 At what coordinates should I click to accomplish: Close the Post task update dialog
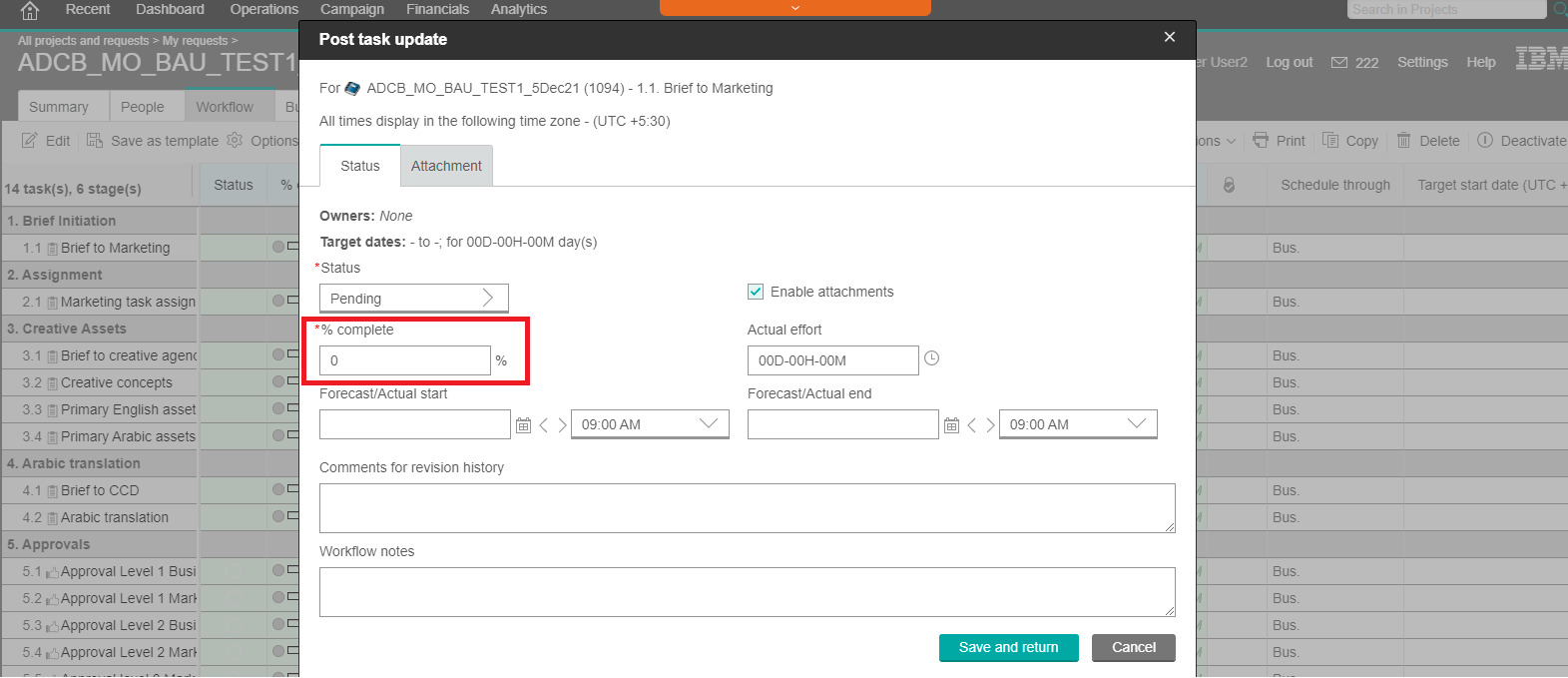[1169, 37]
